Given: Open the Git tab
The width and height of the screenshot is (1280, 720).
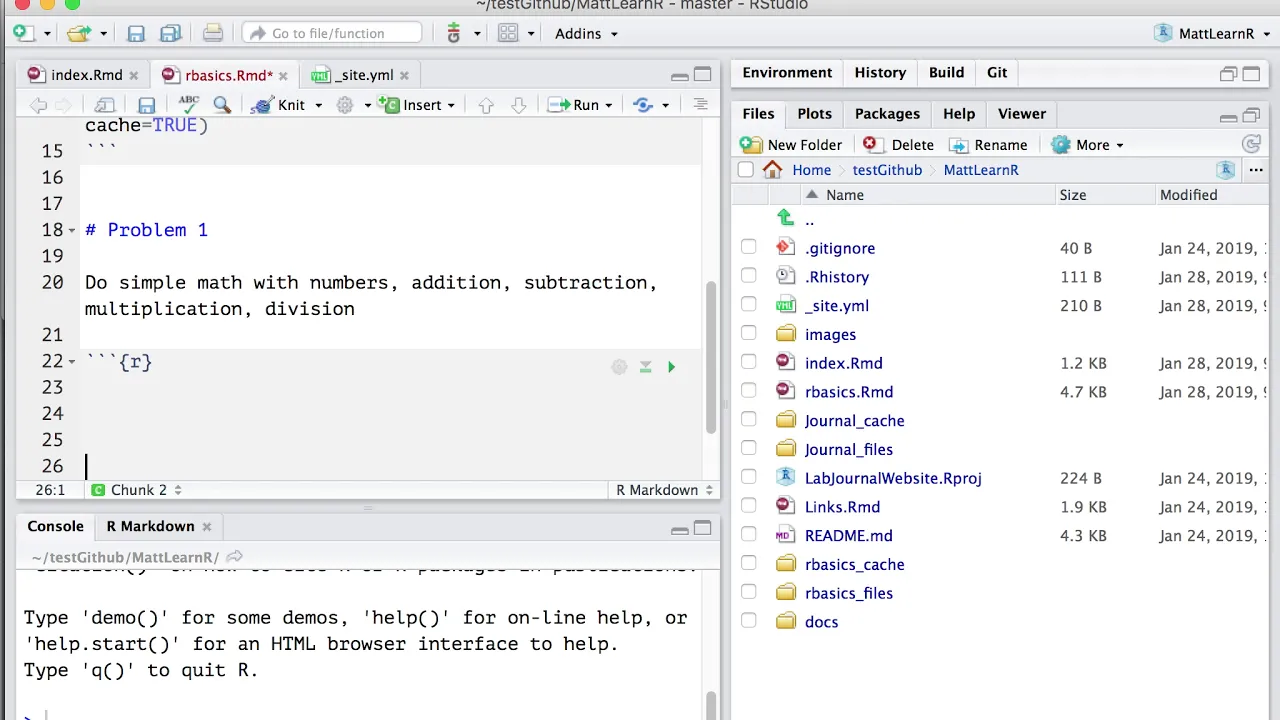Looking at the screenshot, I should [997, 73].
